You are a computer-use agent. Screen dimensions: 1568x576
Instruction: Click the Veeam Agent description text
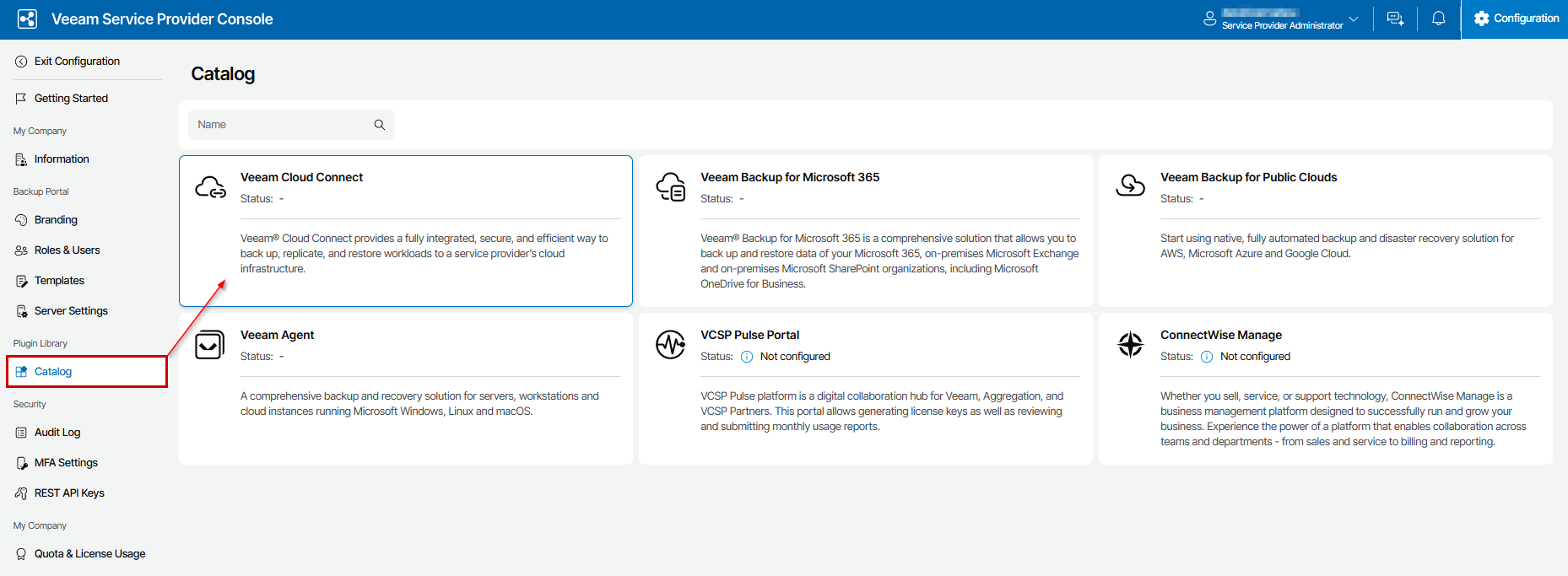pos(419,404)
